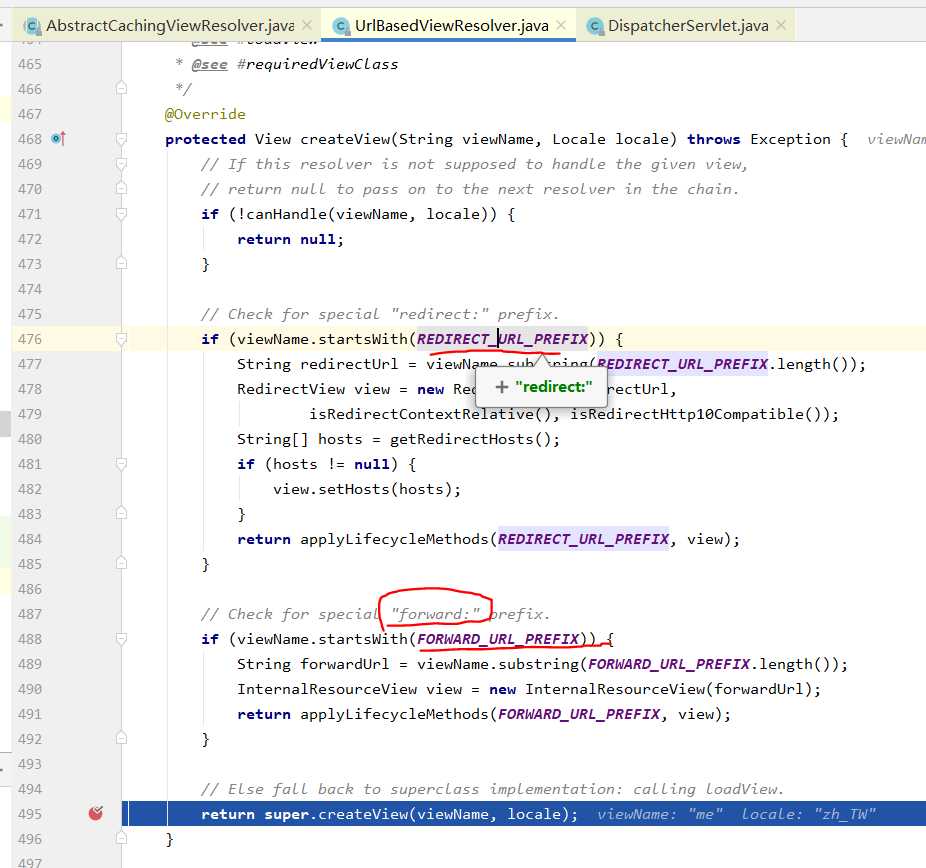This screenshot has width=926, height=868.
Task: Close the DispatcherServlet.java tab
Action: click(781, 25)
